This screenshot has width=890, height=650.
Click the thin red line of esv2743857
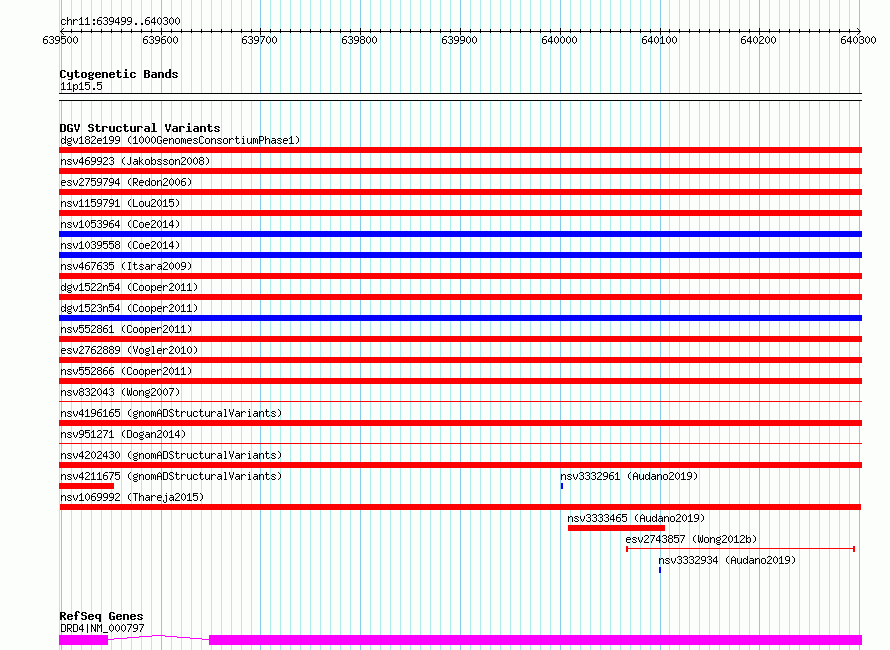tap(740, 549)
